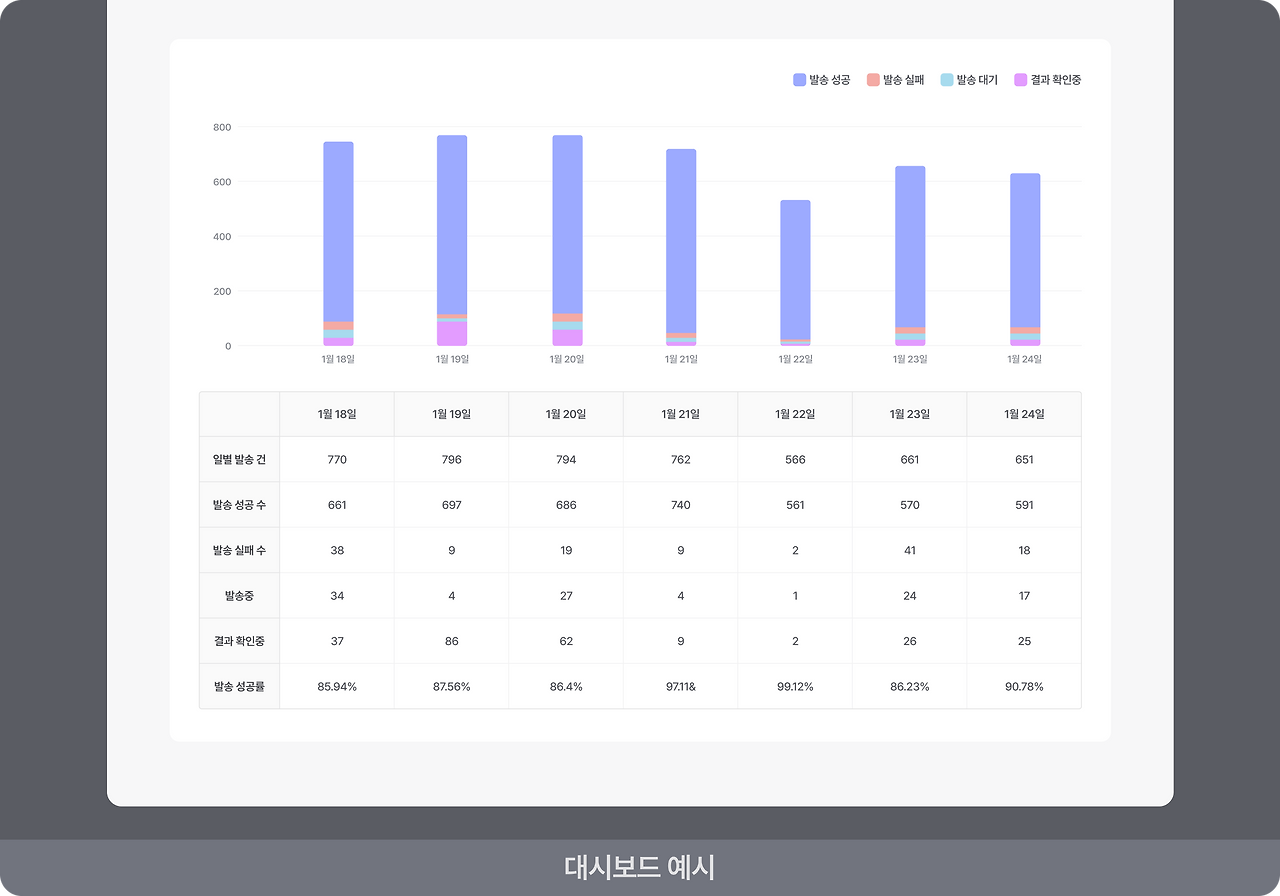Hide the 결과 확인중 series via its legend

click(x=1052, y=80)
